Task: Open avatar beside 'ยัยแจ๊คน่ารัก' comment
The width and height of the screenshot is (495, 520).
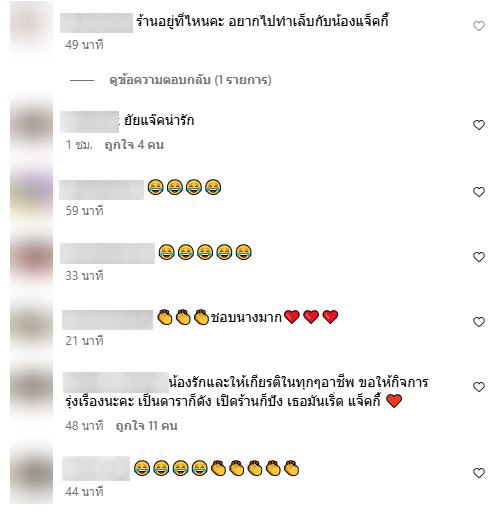Action: [31, 126]
